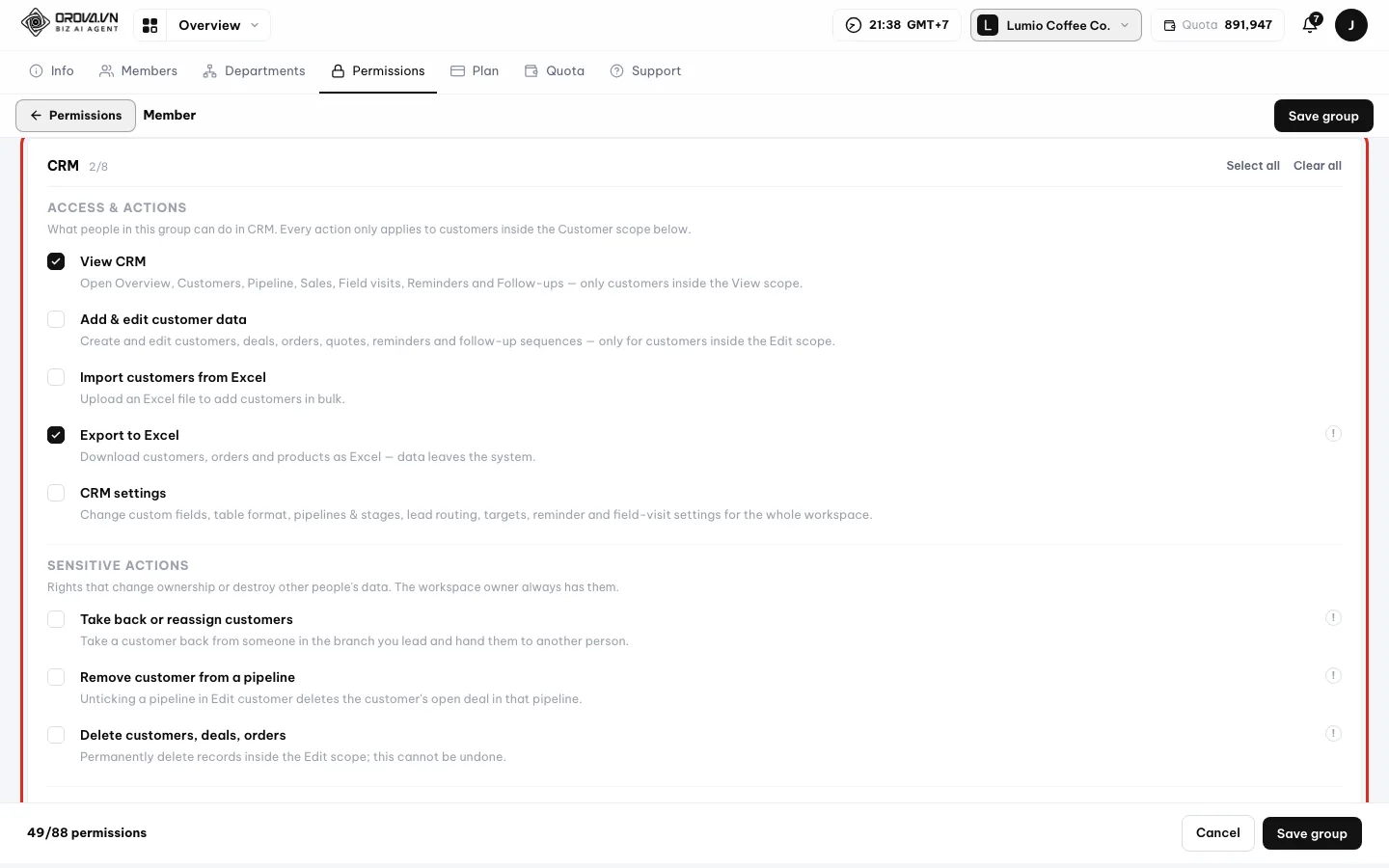Select all CRM permissions
1389x868 pixels.
1253,166
